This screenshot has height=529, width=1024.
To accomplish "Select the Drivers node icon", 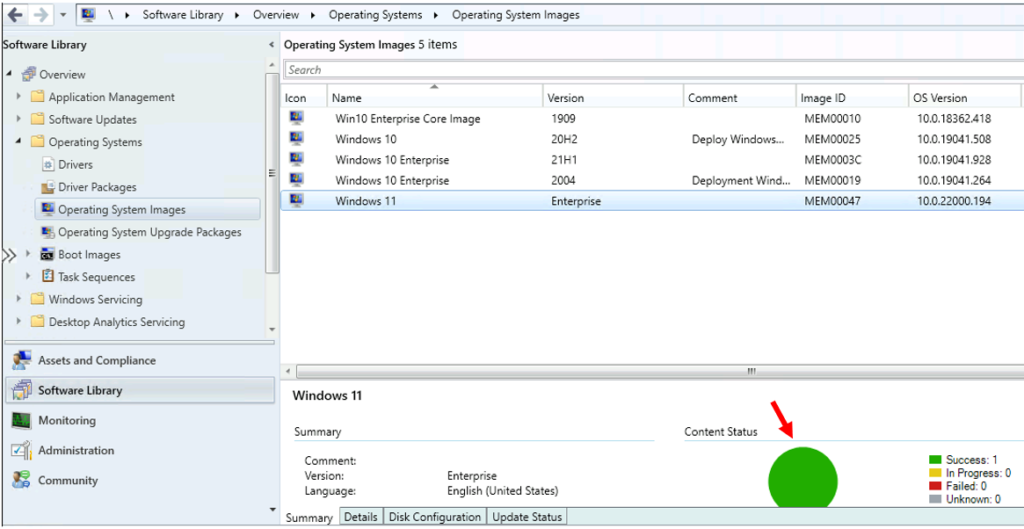I will click(48, 165).
